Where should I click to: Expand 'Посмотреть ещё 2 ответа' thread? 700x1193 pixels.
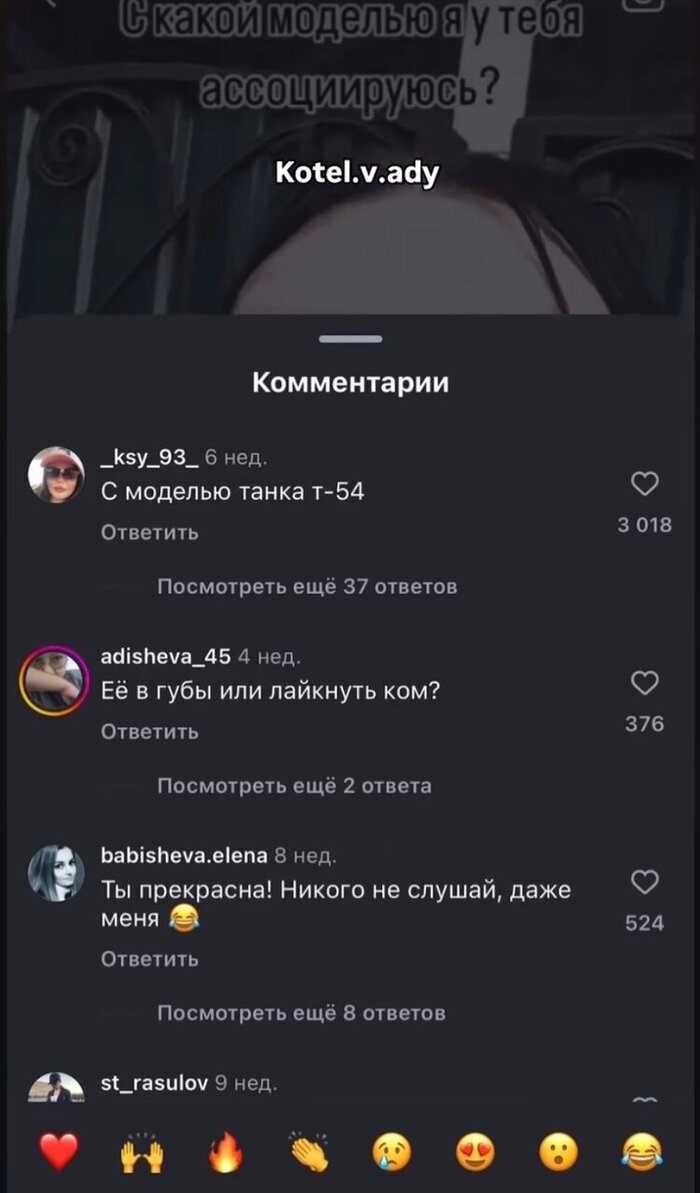click(x=294, y=786)
